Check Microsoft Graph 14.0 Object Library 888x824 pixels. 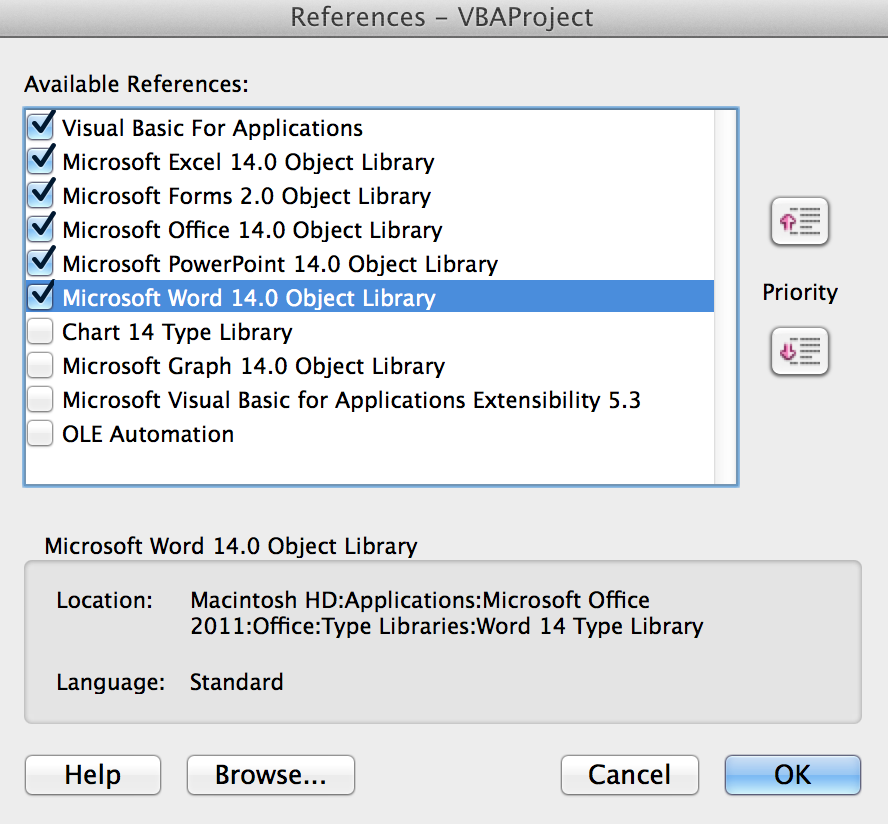[41, 365]
